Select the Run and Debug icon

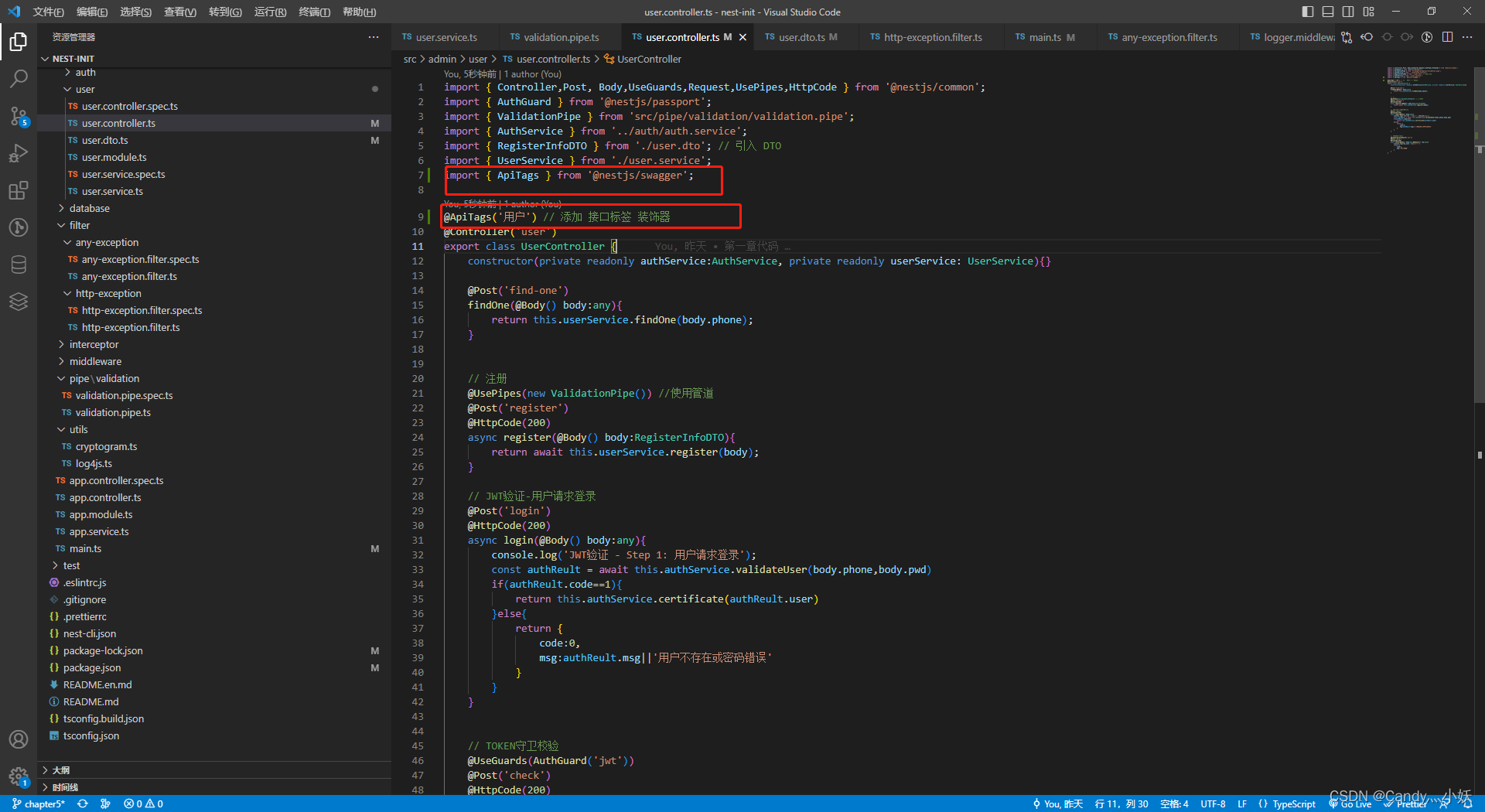(19, 153)
